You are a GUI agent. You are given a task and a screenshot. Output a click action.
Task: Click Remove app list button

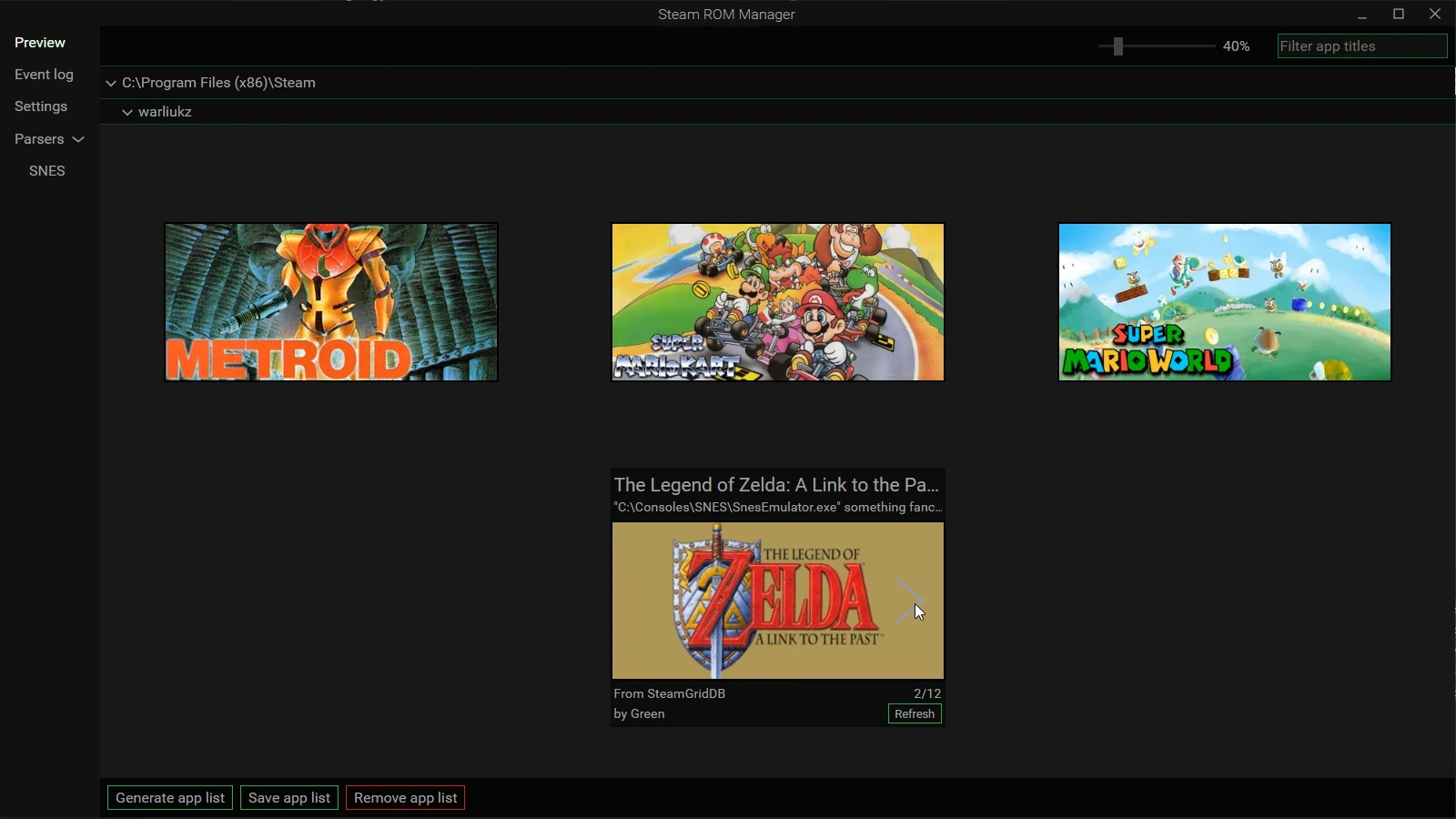tap(406, 798)
